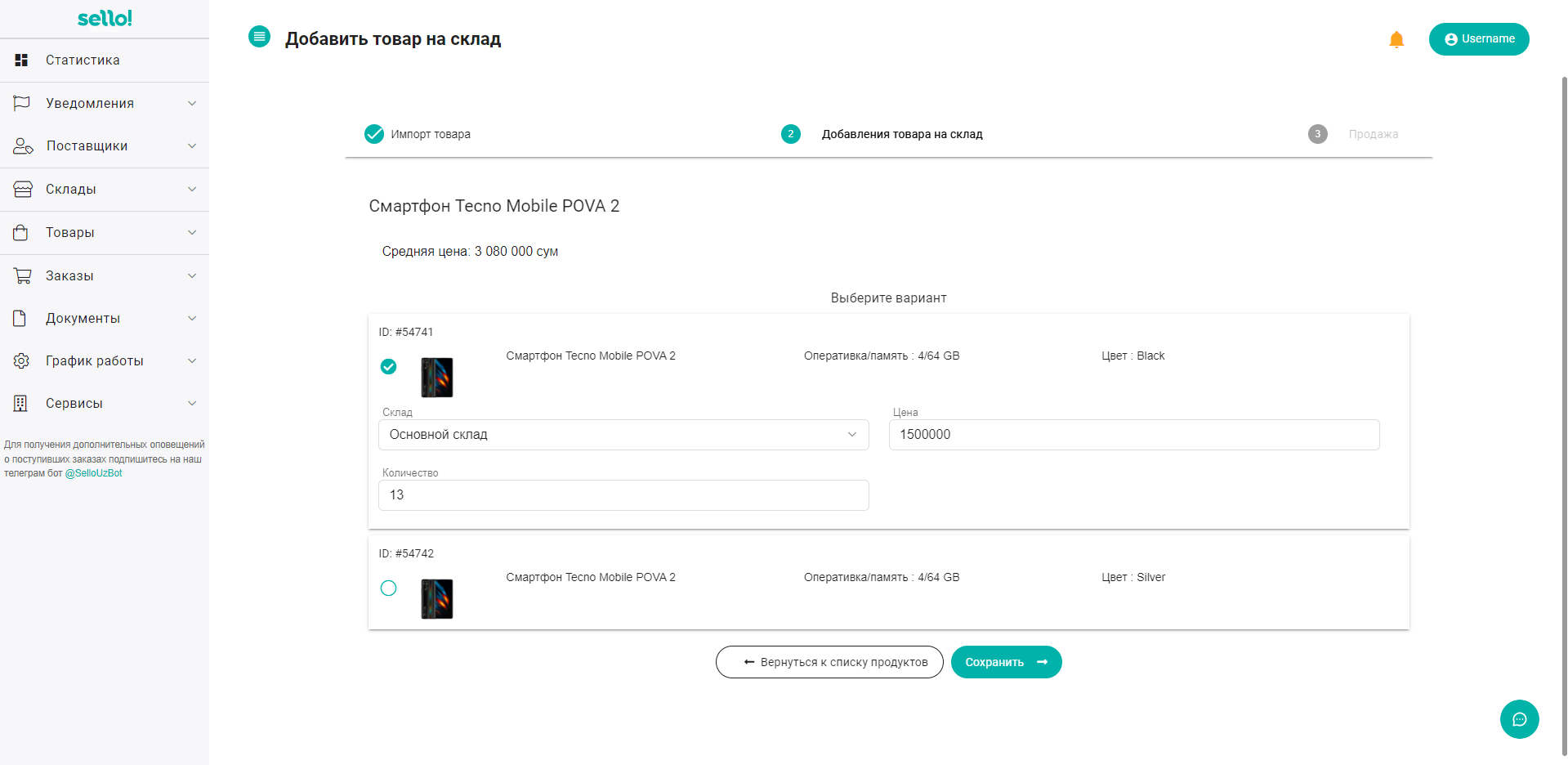Click step 3 circle of the stepper
This screenshot has height=765, width=1568.
tap(1318, 134)
